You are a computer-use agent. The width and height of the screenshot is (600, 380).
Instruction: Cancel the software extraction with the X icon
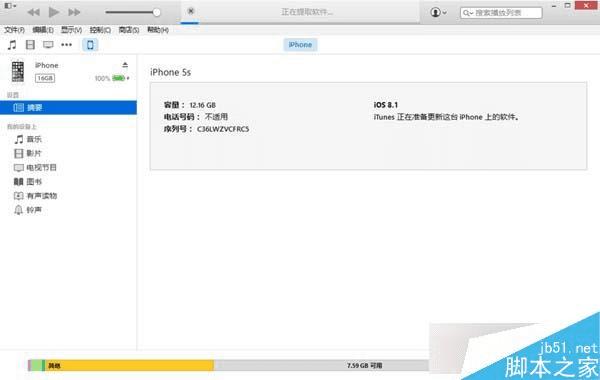(191, 11)
